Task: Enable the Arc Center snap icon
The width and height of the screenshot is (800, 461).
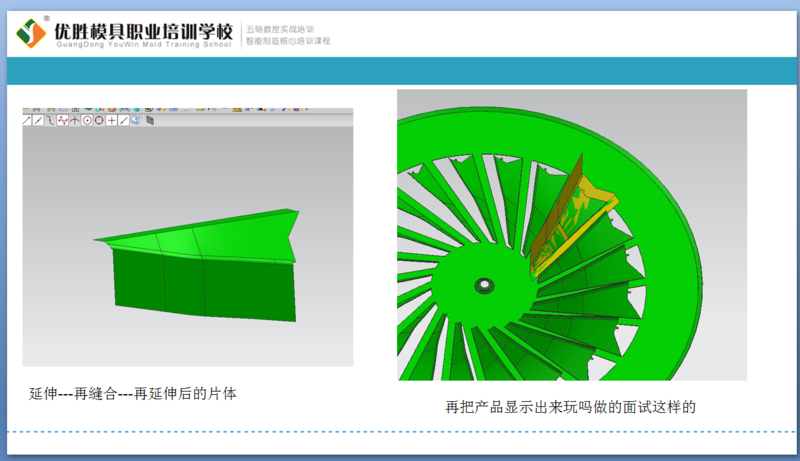Action: [x=87, y=120]
